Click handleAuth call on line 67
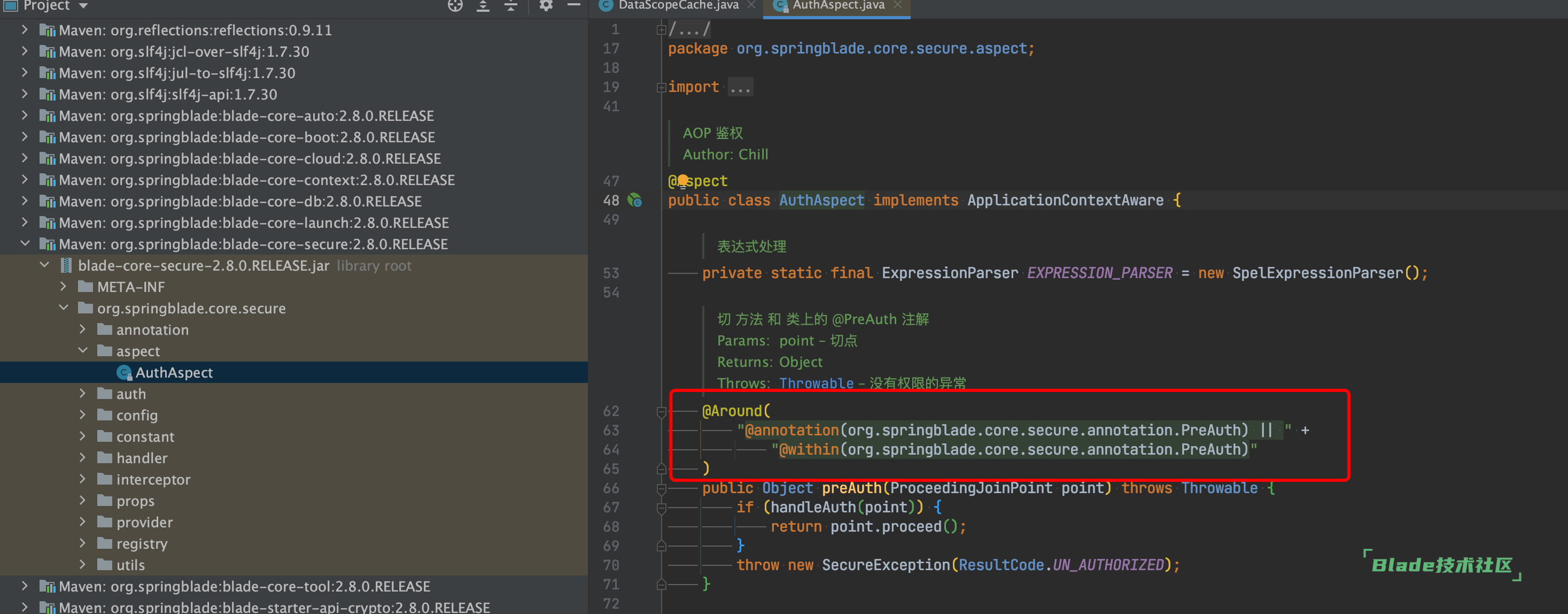The image size is (1568, 614). (x=813, y=507)
